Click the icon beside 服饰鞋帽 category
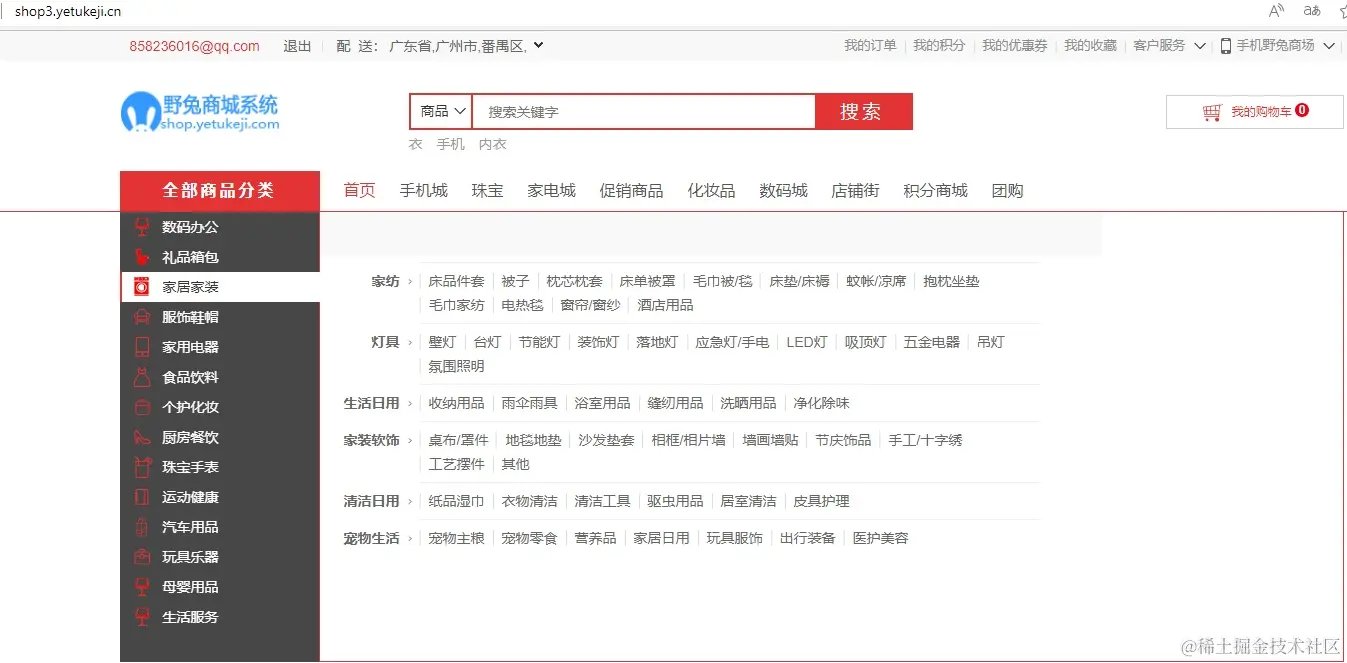 coord(142,317)
